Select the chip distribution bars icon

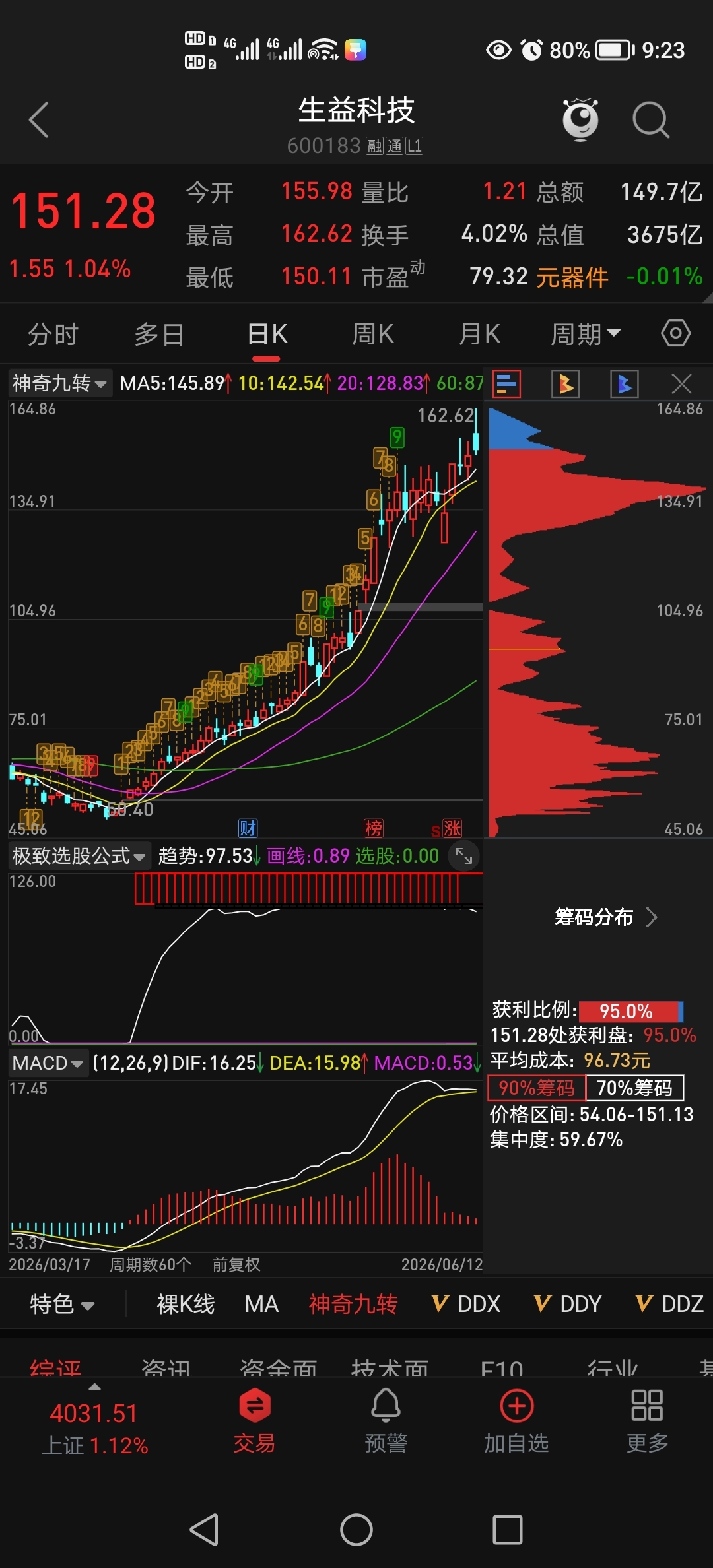point(506,383)
